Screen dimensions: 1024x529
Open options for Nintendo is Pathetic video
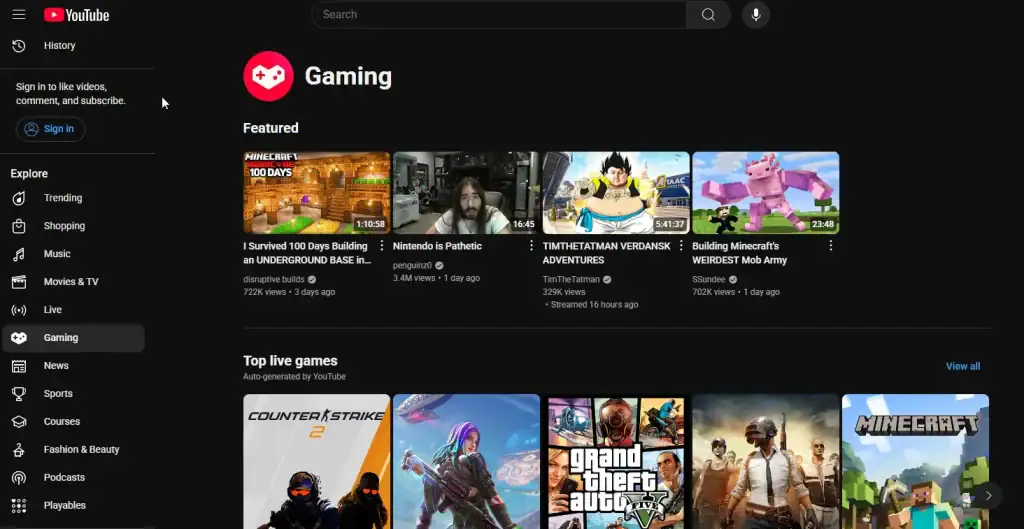click(x=532, y=246)
